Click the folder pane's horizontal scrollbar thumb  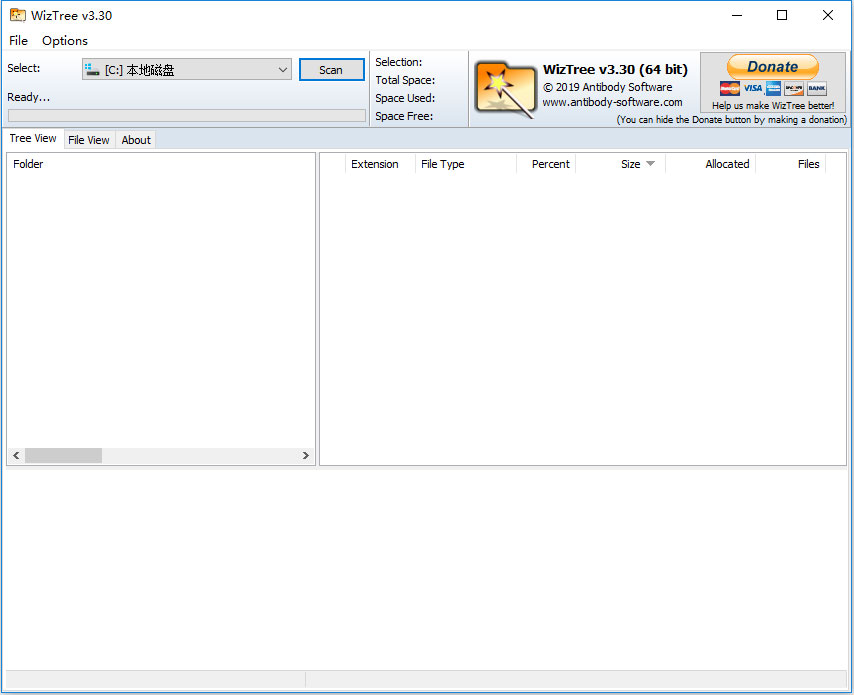(63, 455)
